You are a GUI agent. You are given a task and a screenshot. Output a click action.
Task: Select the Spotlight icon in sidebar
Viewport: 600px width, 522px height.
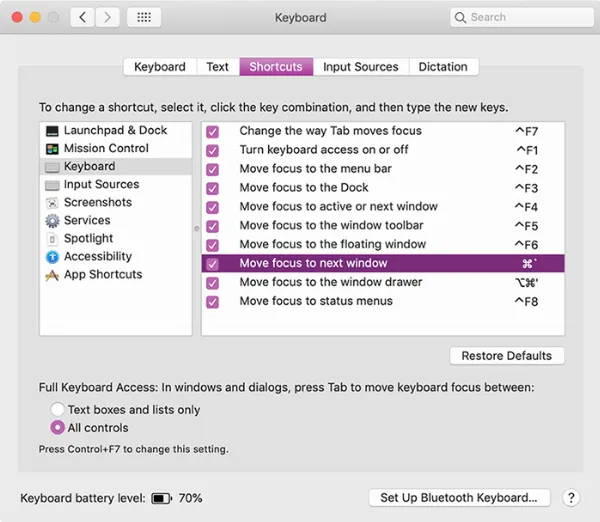53,239
